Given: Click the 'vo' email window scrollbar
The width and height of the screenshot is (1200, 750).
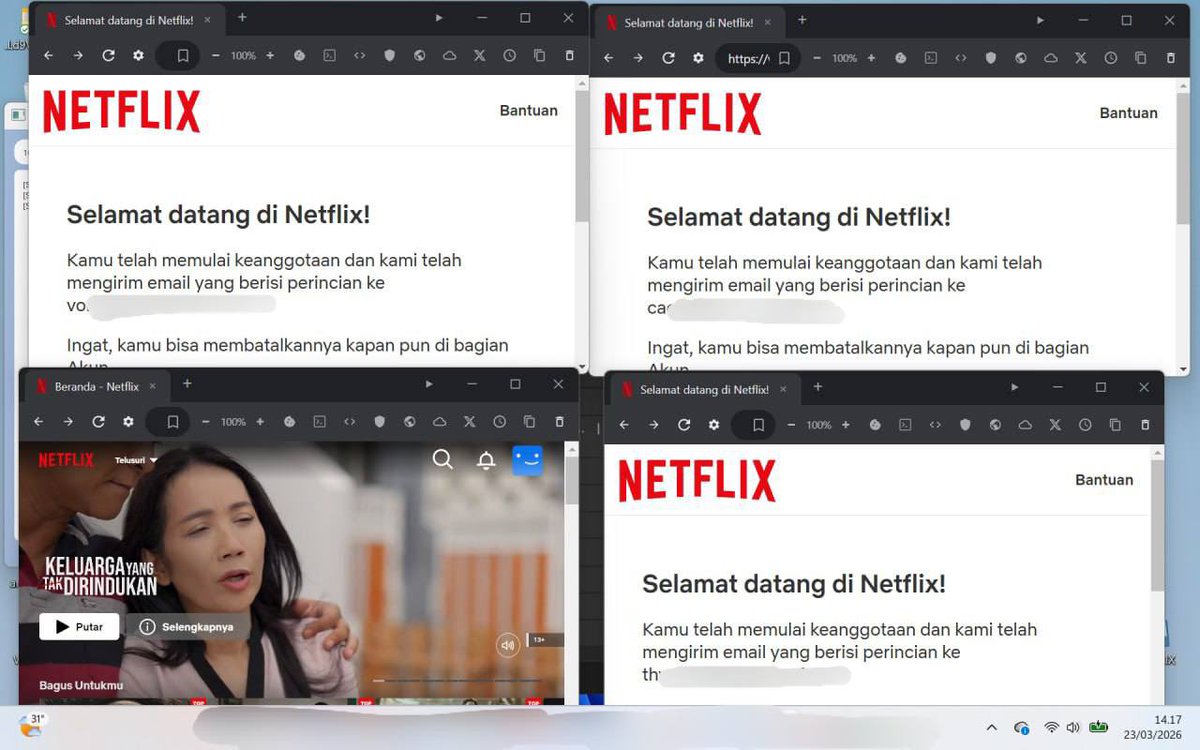Looking at the screenshot, I should click(582, 156).
